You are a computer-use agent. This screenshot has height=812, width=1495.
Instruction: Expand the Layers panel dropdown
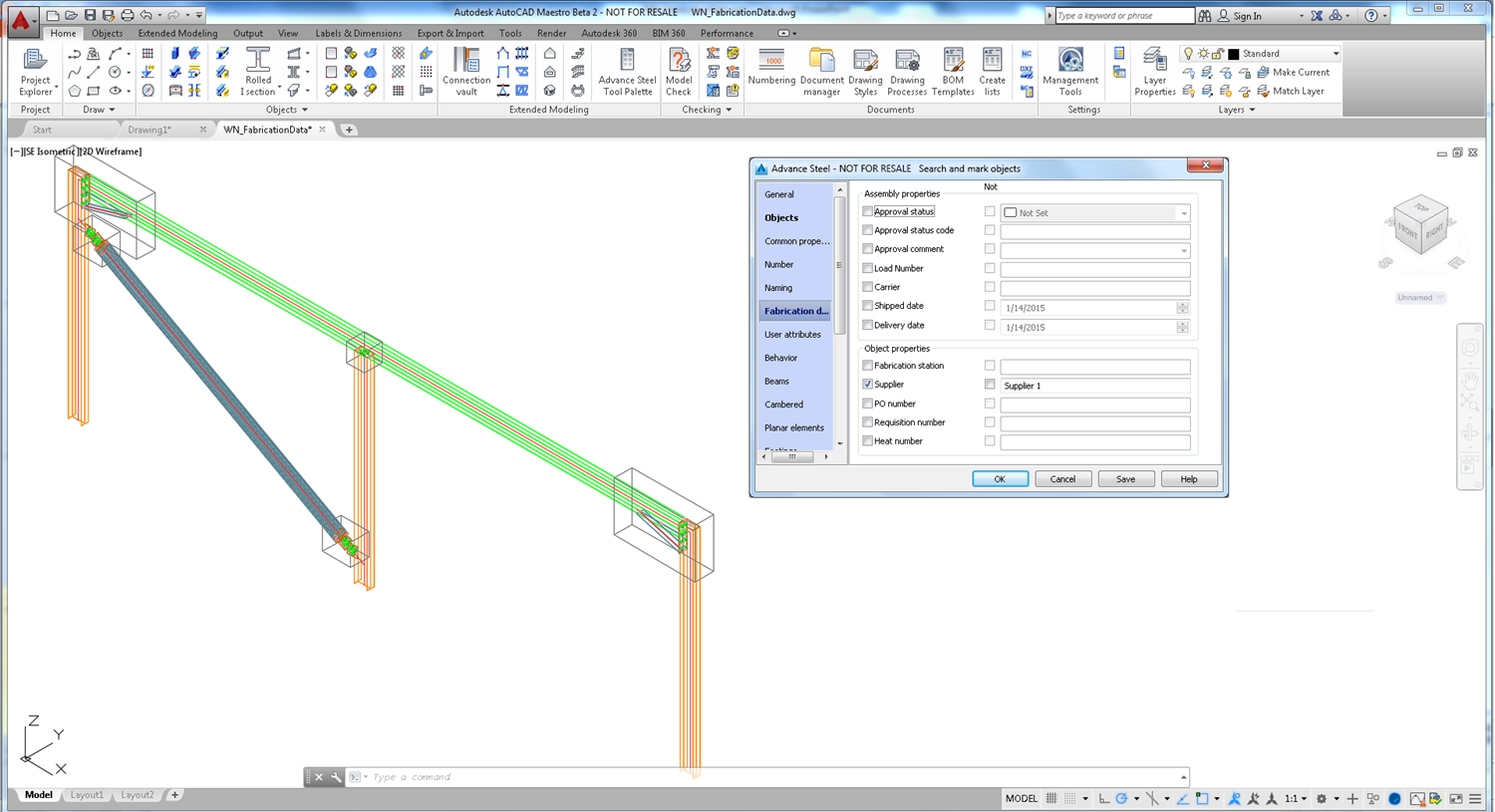tap(1237, 110)
